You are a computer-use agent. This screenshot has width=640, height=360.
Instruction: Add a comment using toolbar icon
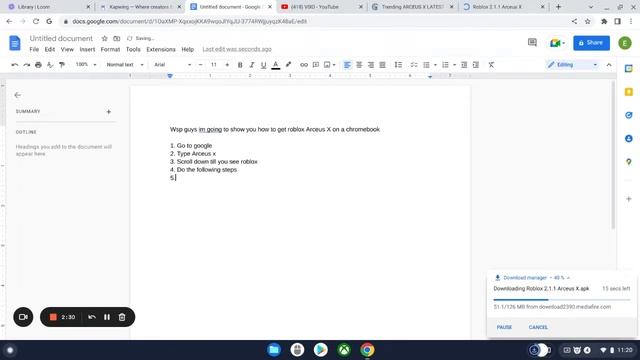click(x=316, y=65)
